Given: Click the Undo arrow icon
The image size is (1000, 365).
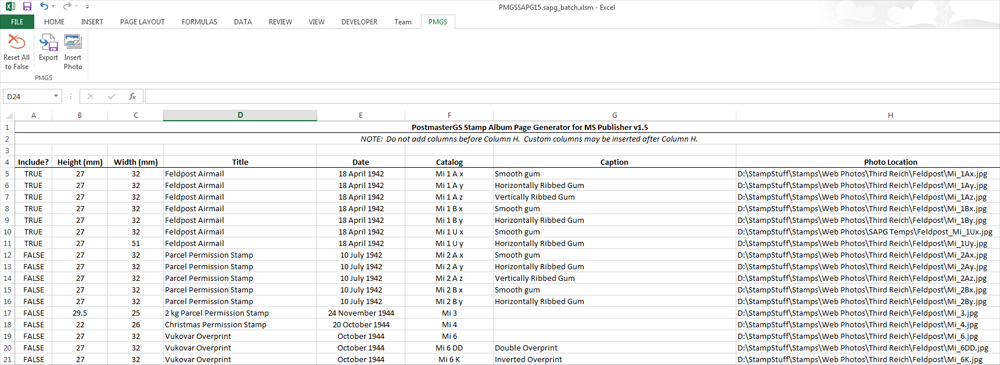Looking at the screenshot, I should click(x=44, y=6).
